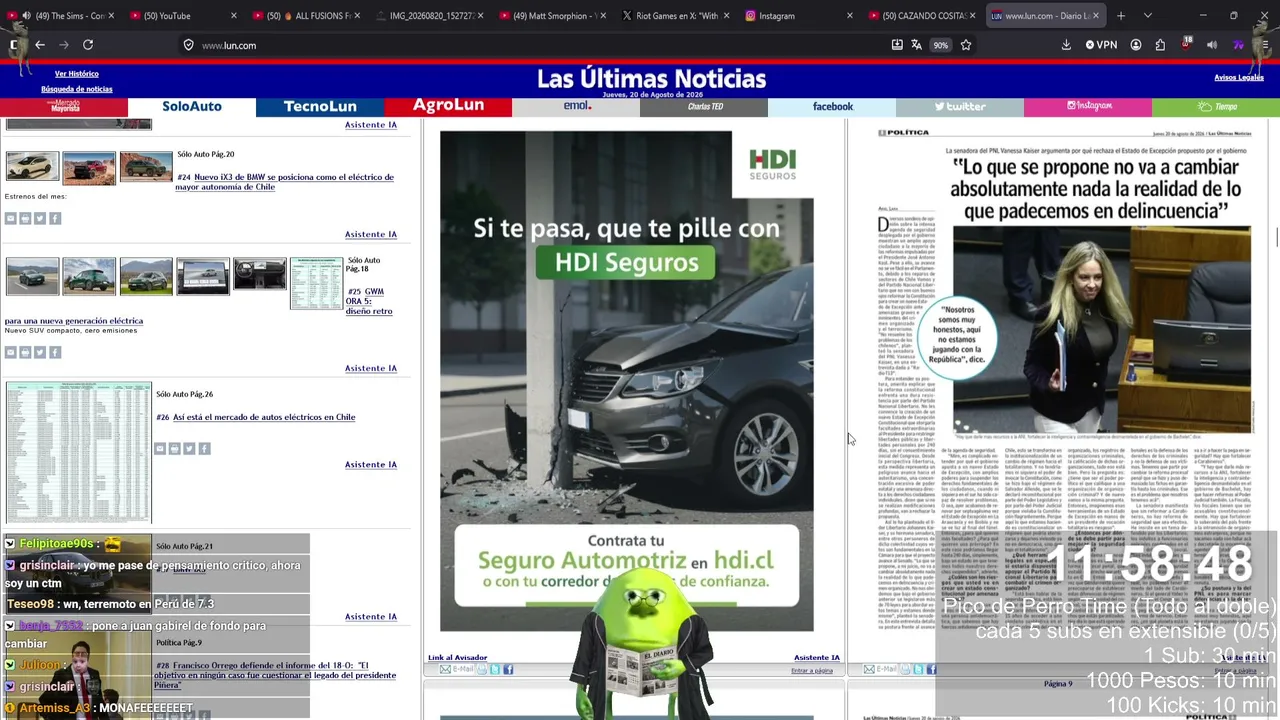Open the 90% zoom level control

[x=941, y=45]
